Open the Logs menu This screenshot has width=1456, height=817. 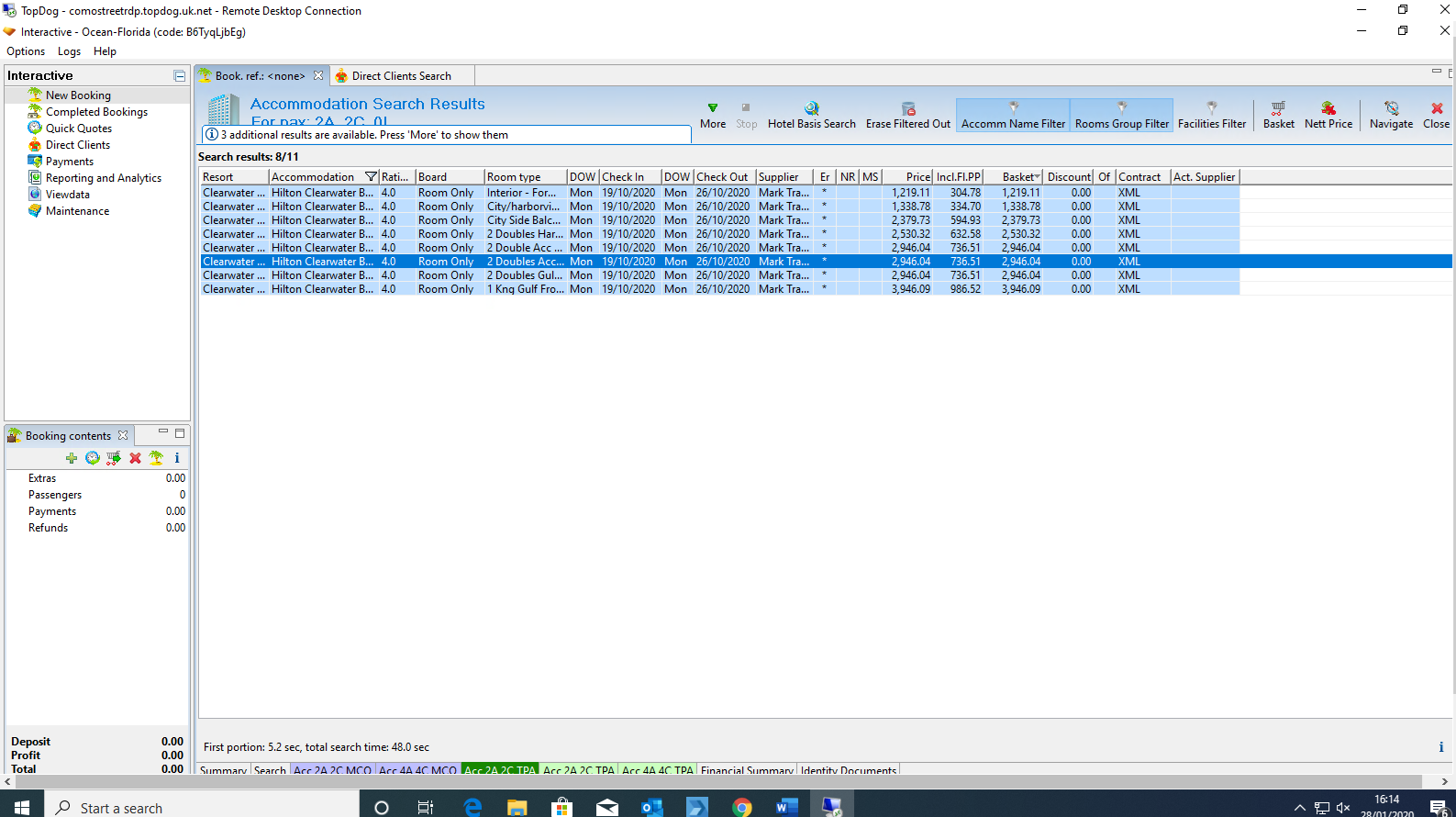[x=70, y=51]
